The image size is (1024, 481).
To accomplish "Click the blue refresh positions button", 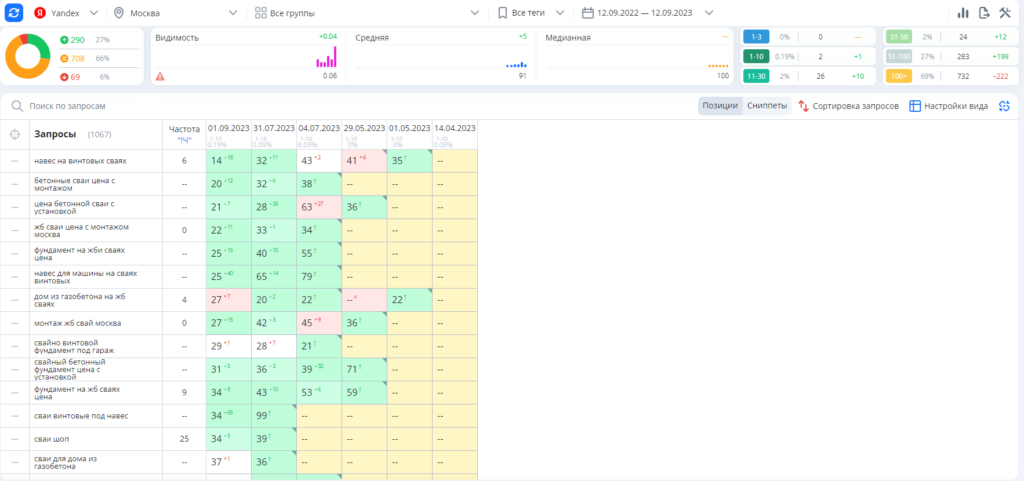I will 14,12.
